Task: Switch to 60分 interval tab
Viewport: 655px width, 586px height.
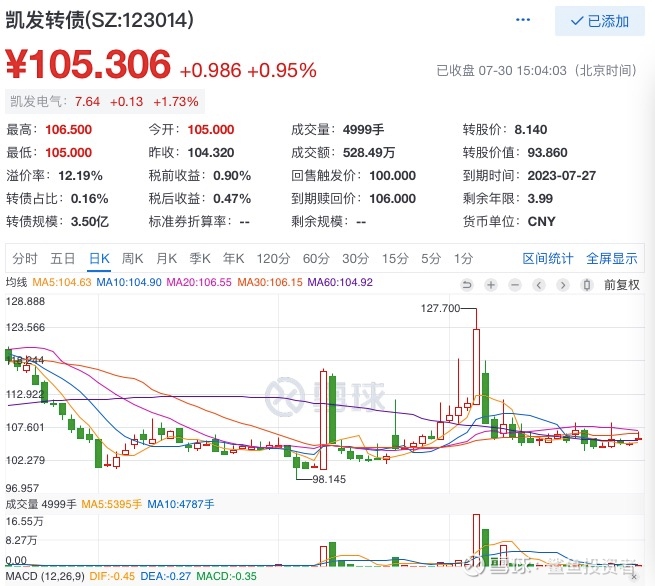Action: (316, 259)
